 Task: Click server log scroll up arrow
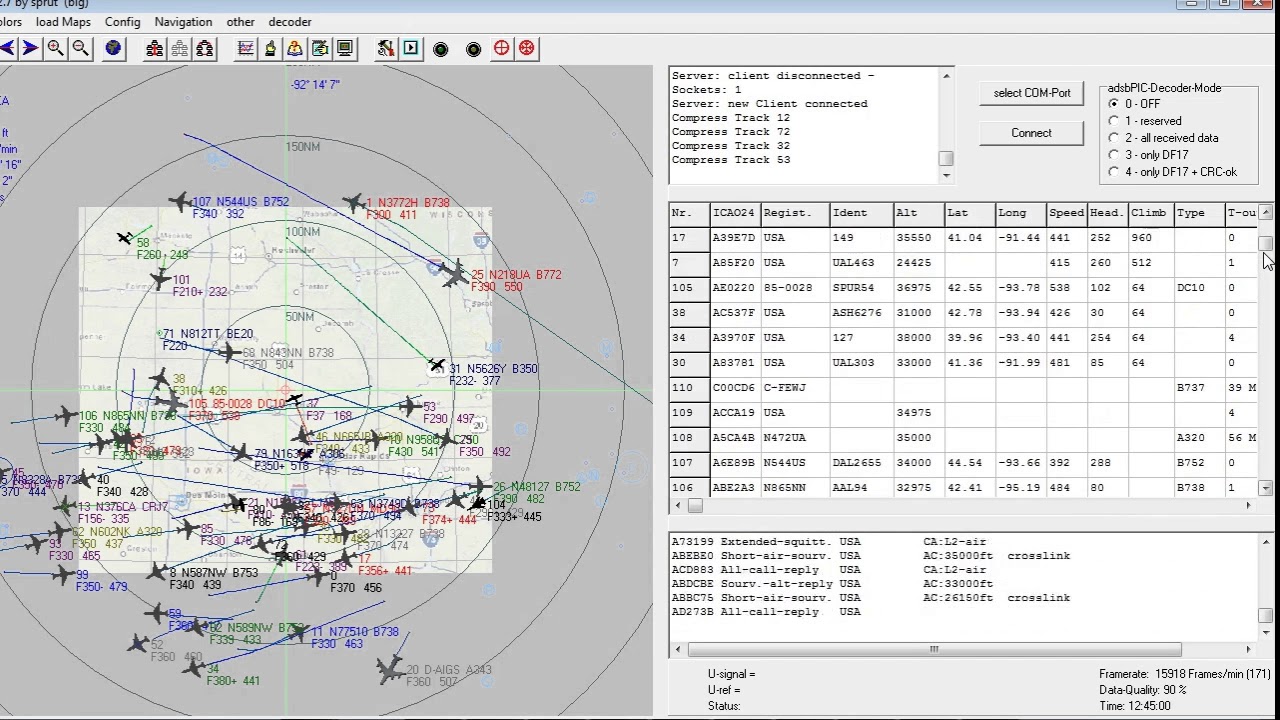click(946, 76)
